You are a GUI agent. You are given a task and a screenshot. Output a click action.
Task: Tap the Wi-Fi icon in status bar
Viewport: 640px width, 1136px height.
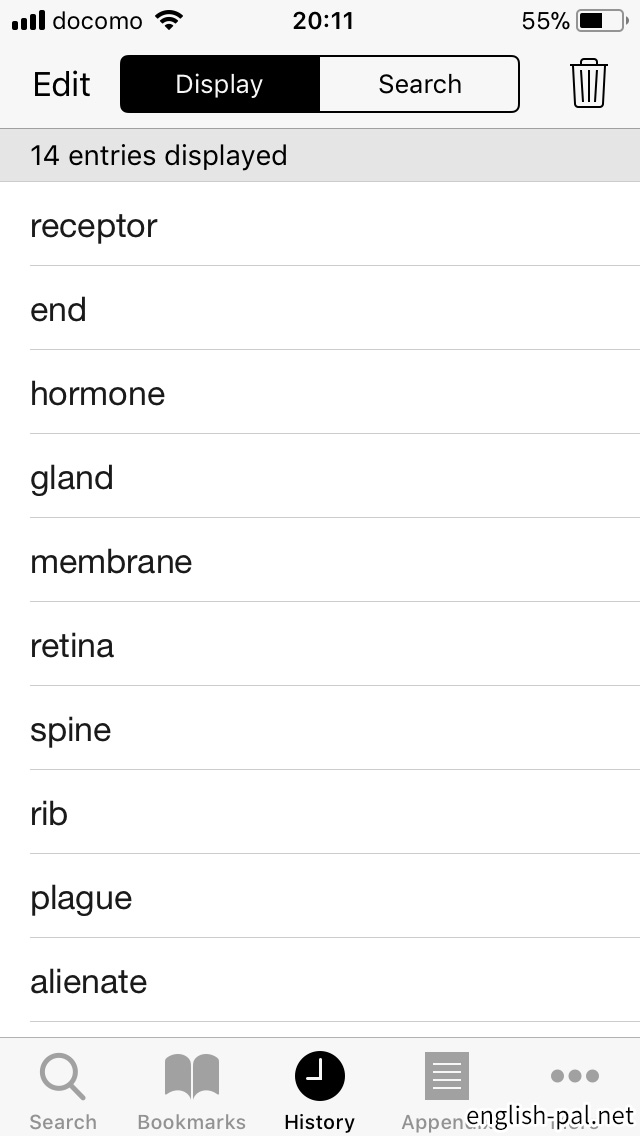click(x=170, y=21)
